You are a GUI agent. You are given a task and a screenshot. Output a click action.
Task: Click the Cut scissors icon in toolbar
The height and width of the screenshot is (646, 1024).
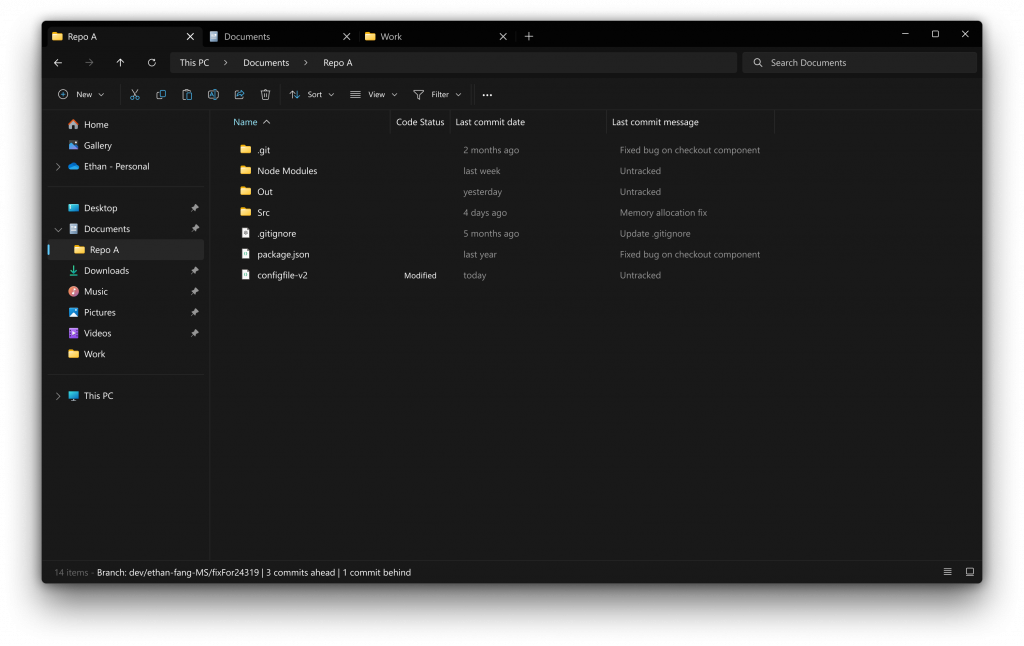pos(135,95)
